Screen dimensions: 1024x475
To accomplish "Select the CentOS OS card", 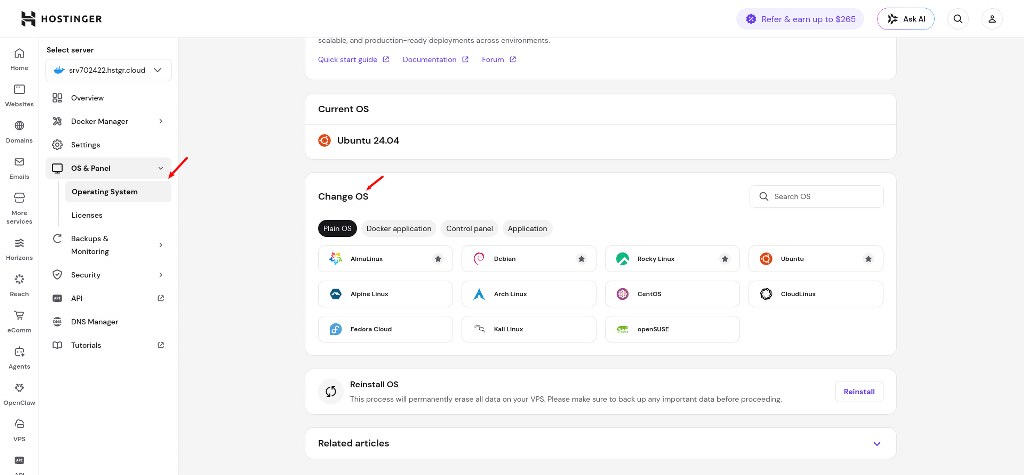I will (673, 294).
